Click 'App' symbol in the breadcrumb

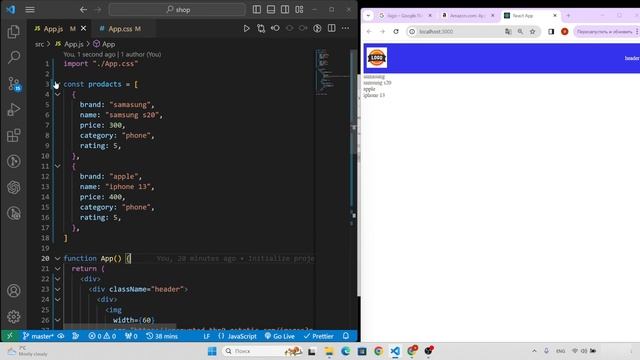pos(108,44)
